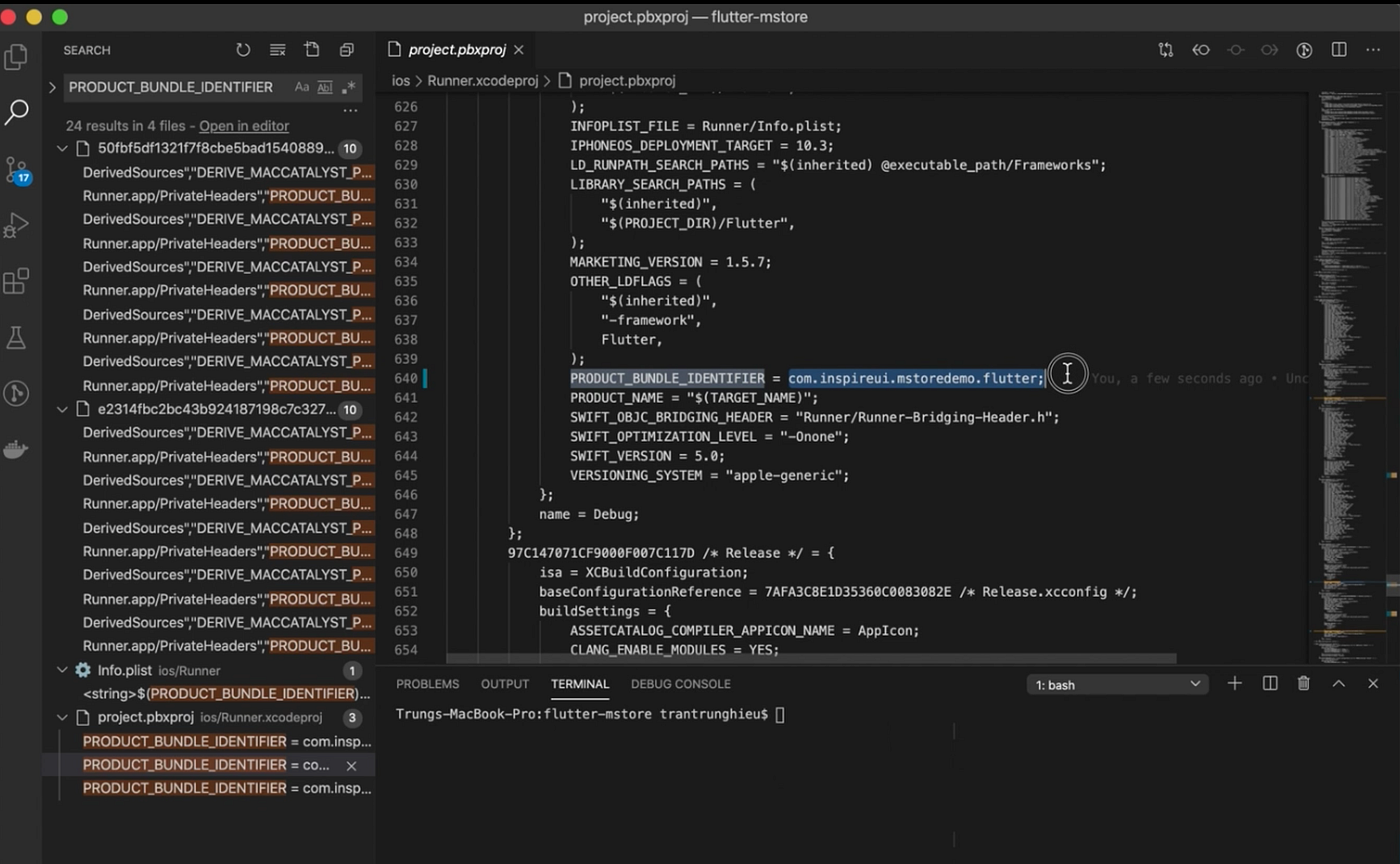
Task: Toggle Match Case in search box
Action: (302, 87)
